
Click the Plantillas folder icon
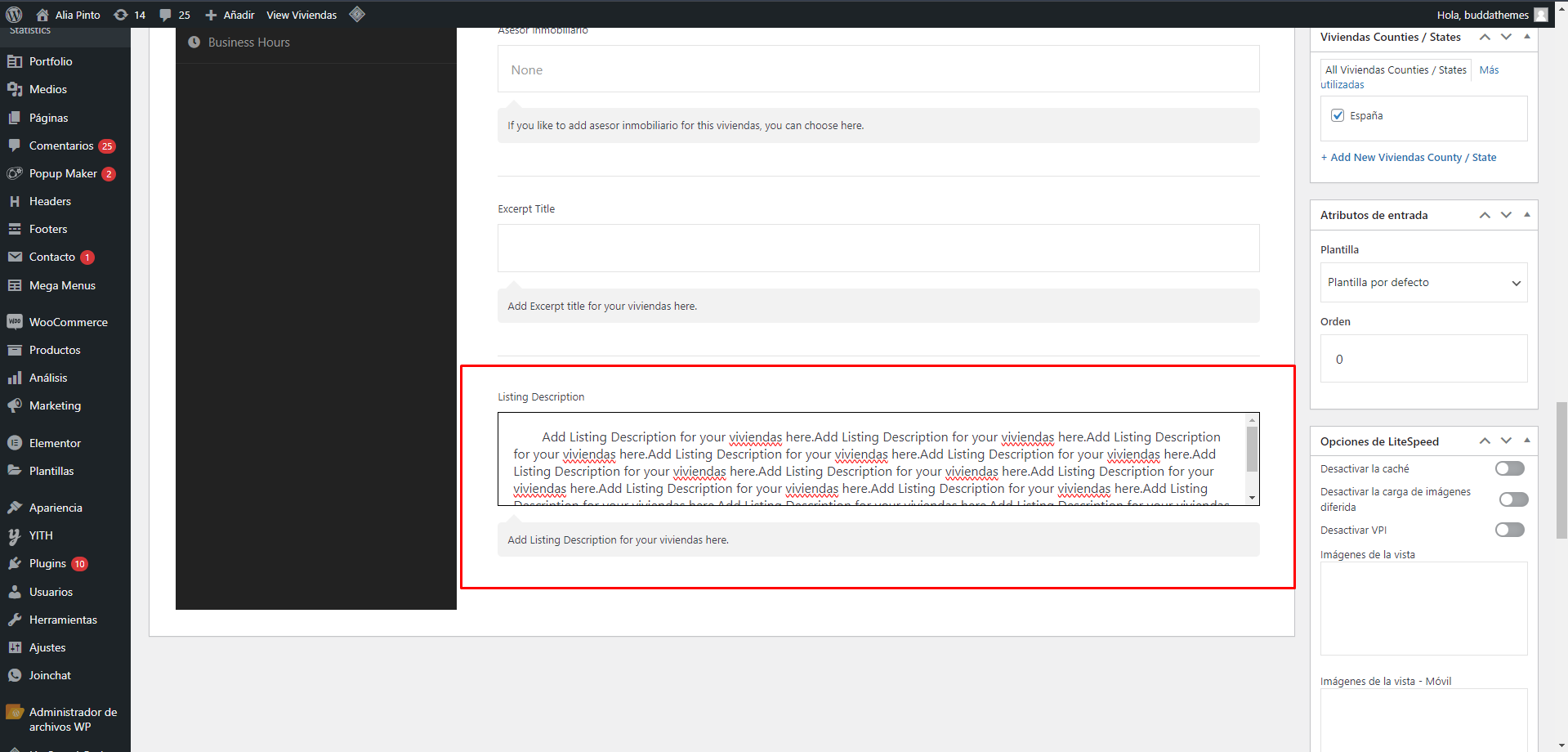15,471
